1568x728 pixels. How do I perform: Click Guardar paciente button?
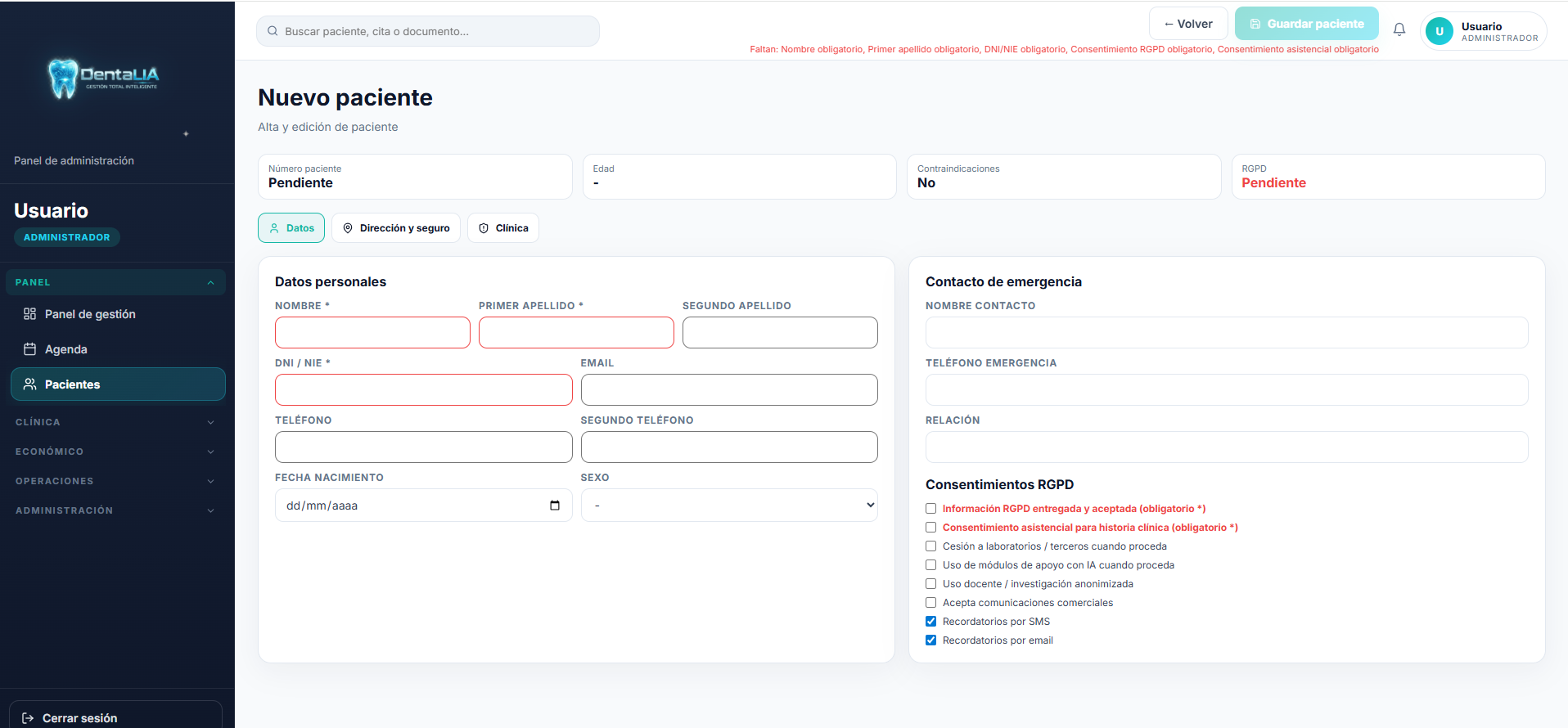[x=1306, y=24]
